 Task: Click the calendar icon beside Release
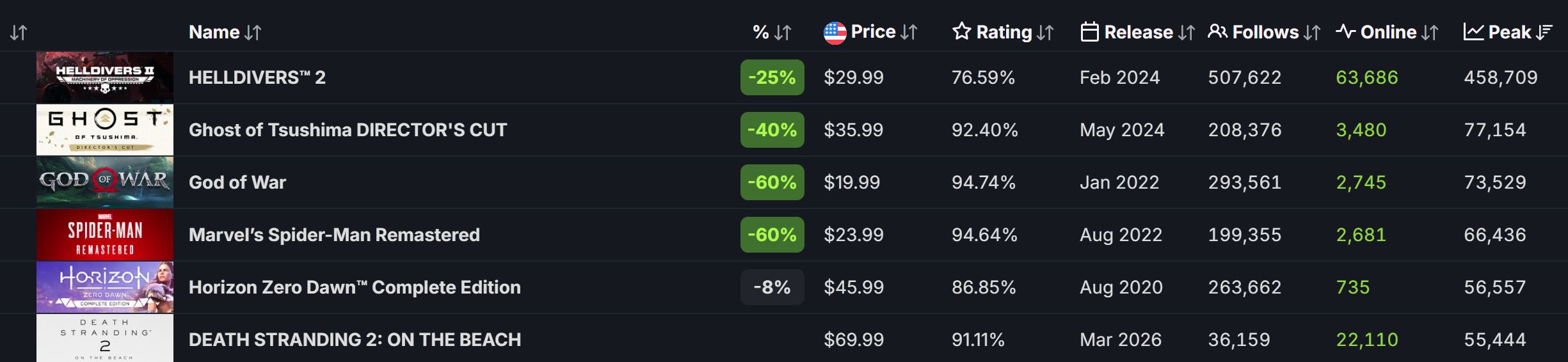tap(1089, 32)
